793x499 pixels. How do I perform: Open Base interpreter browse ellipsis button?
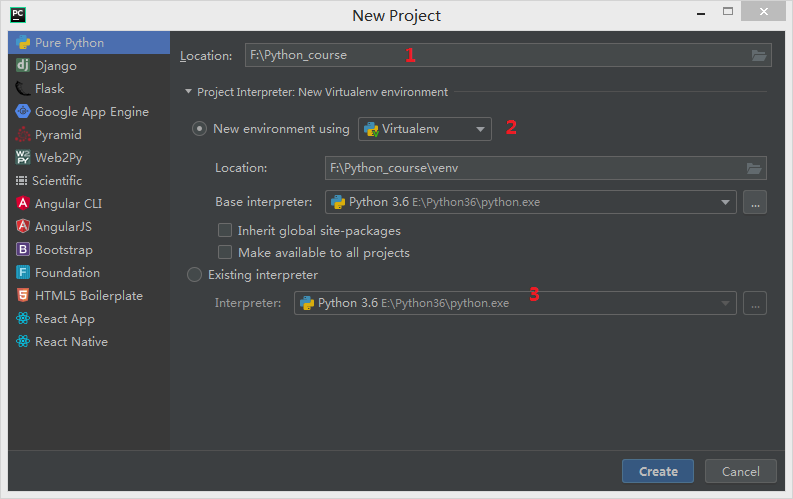tap(755, 202)
